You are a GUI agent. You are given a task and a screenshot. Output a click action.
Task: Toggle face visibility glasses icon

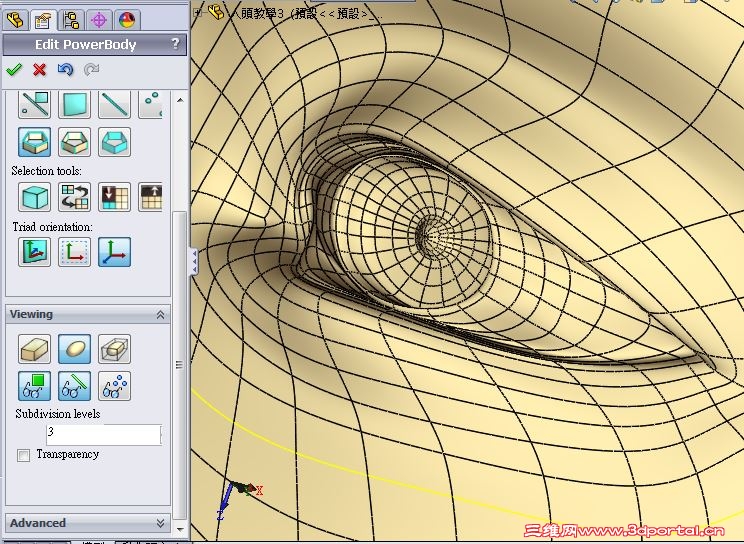pos(34,386)
